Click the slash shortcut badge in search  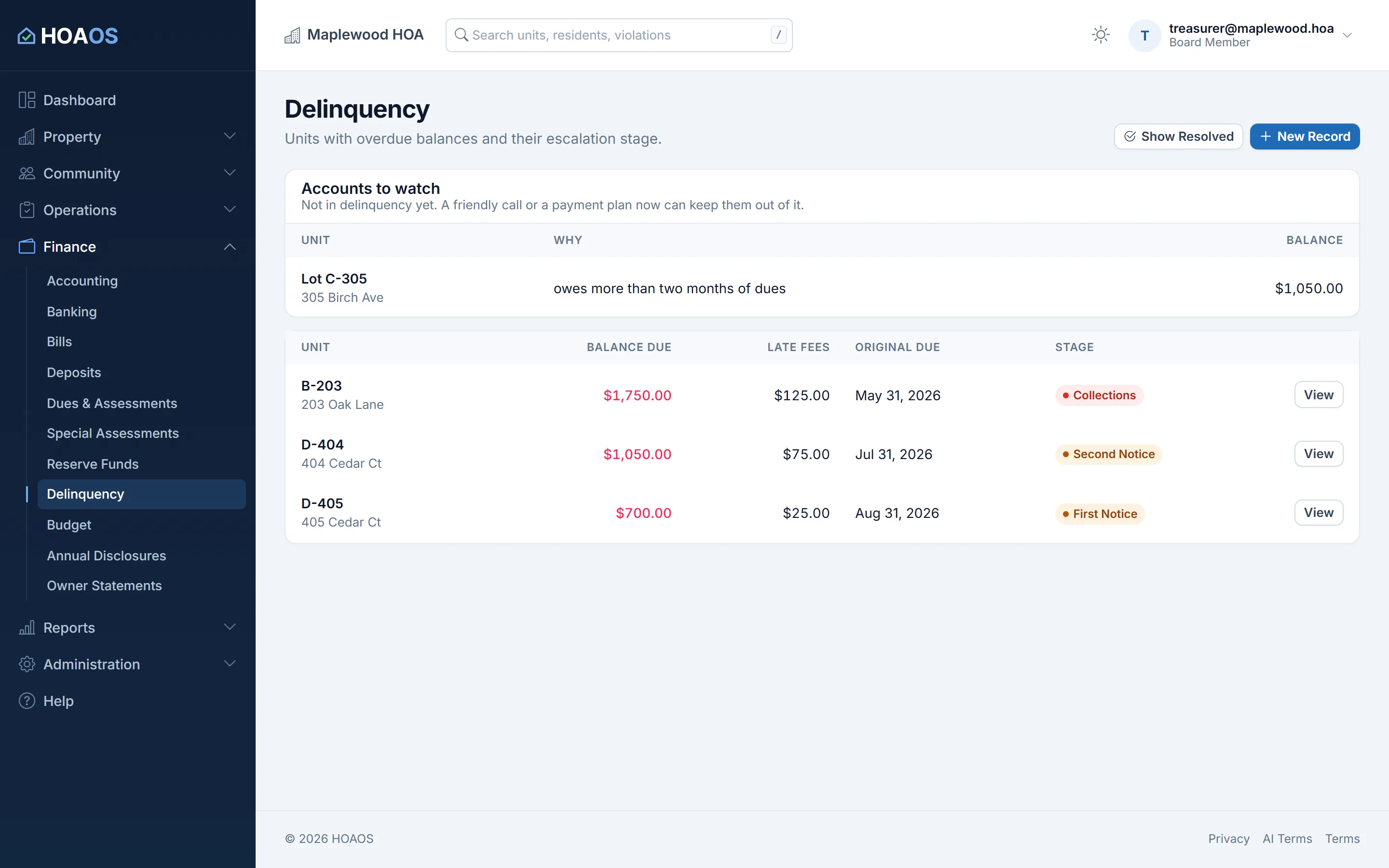[778, 35]
